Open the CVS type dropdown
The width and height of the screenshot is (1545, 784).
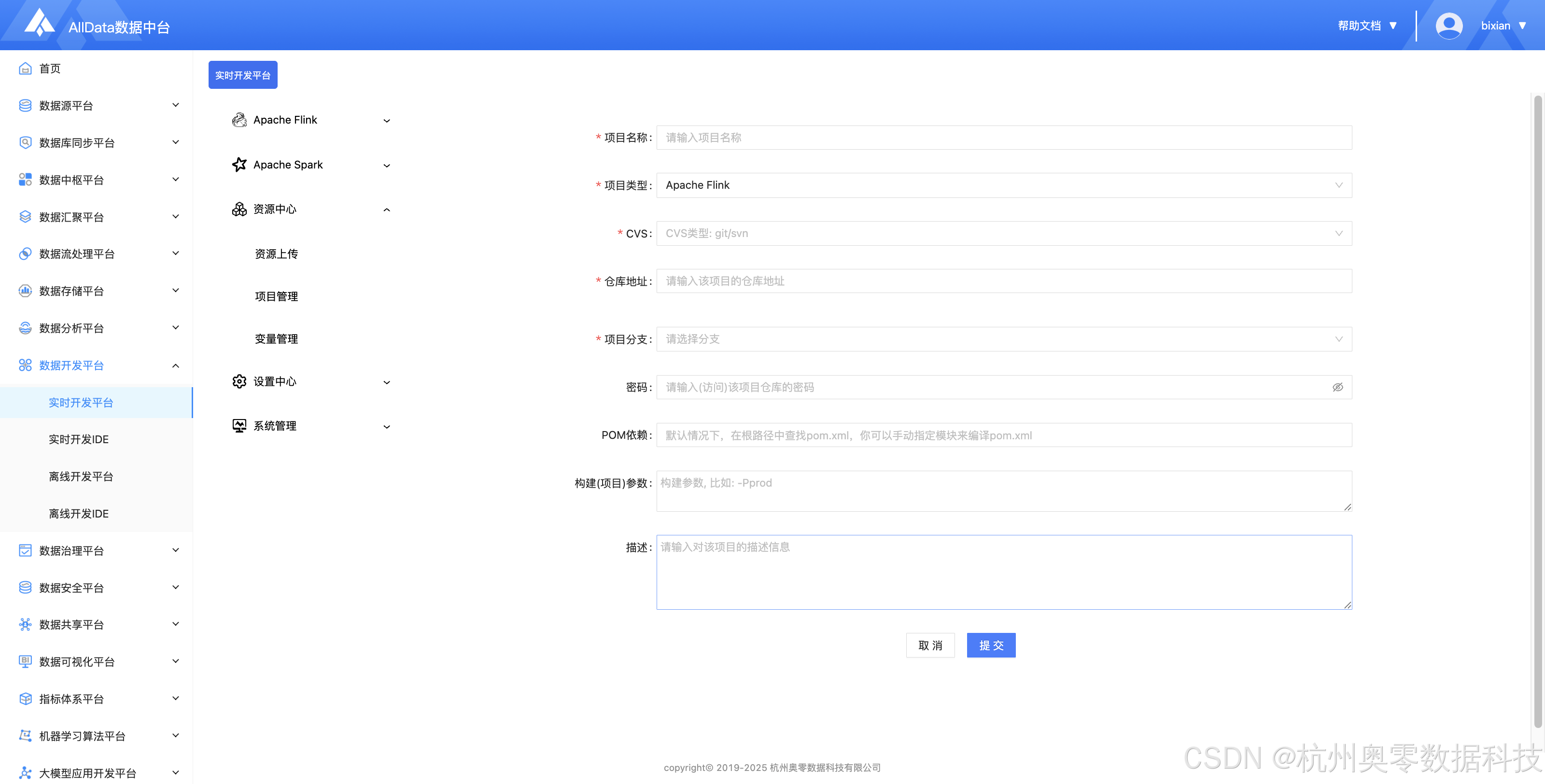click(x=1003, y=233)
